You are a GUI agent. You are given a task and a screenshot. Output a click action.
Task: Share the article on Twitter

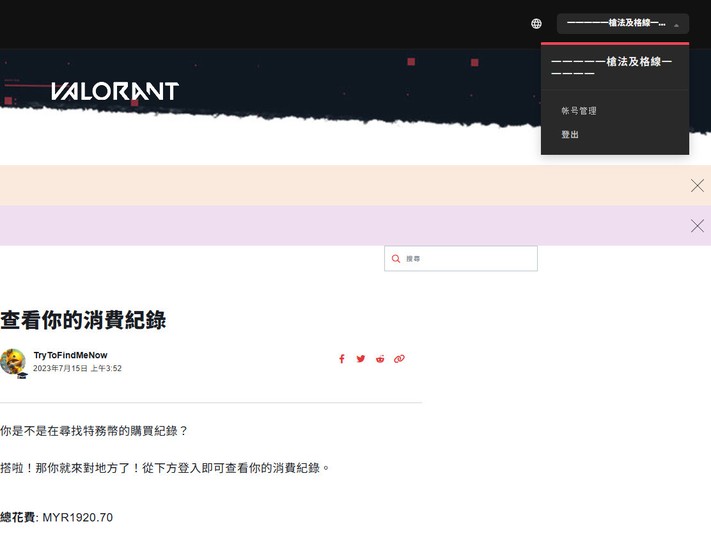point(361,359)
